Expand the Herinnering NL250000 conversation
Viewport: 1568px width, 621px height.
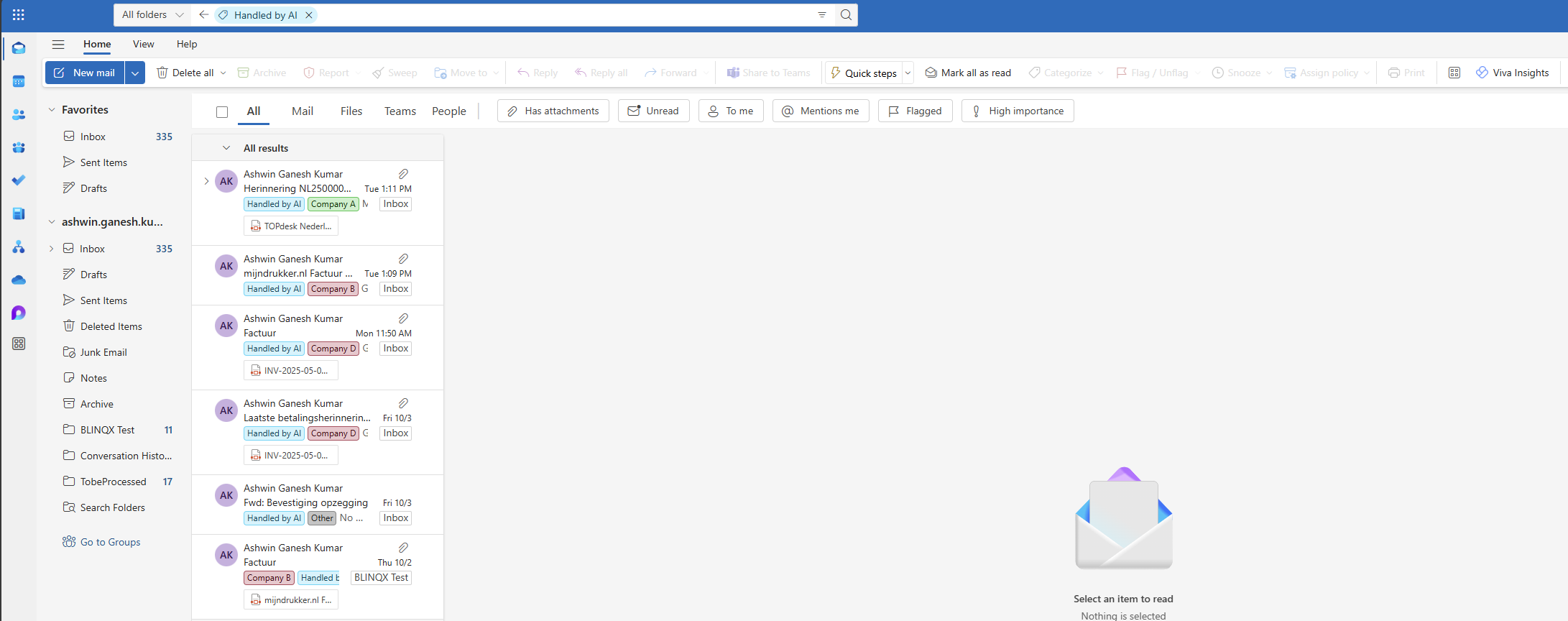[206, 181]
